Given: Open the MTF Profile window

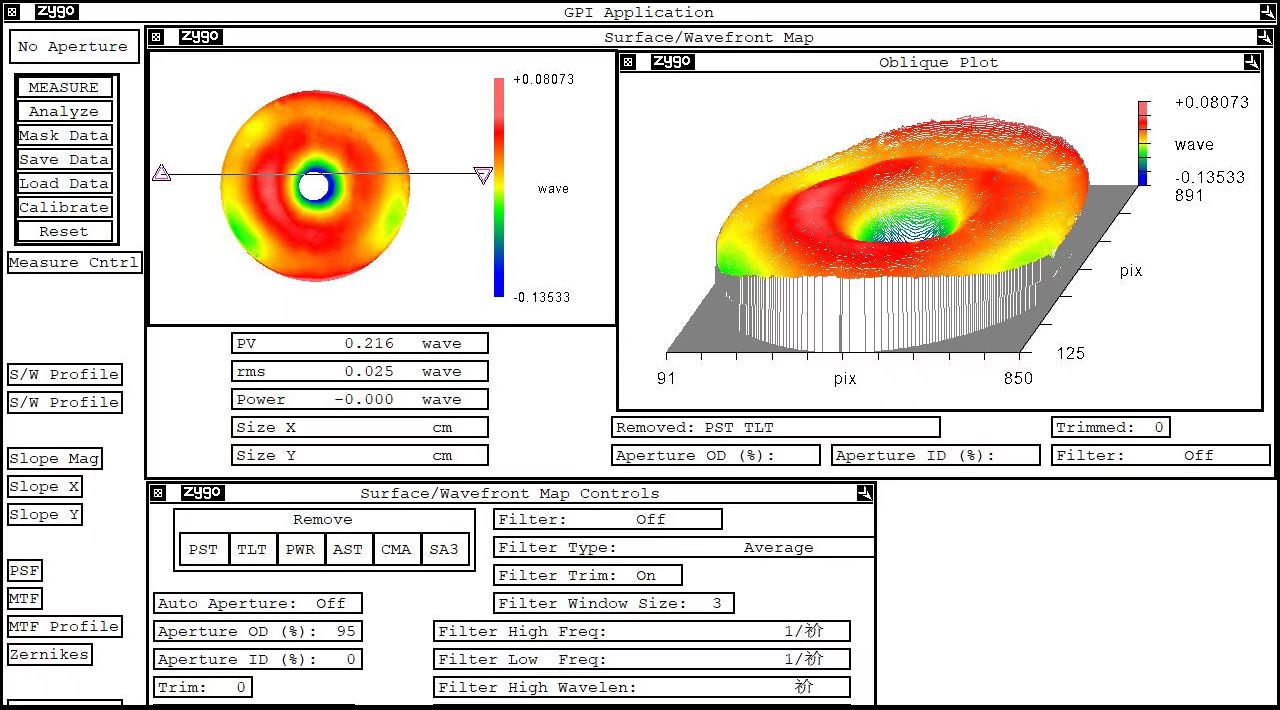Looking at the screenshot, I should [x=65, y=627].
